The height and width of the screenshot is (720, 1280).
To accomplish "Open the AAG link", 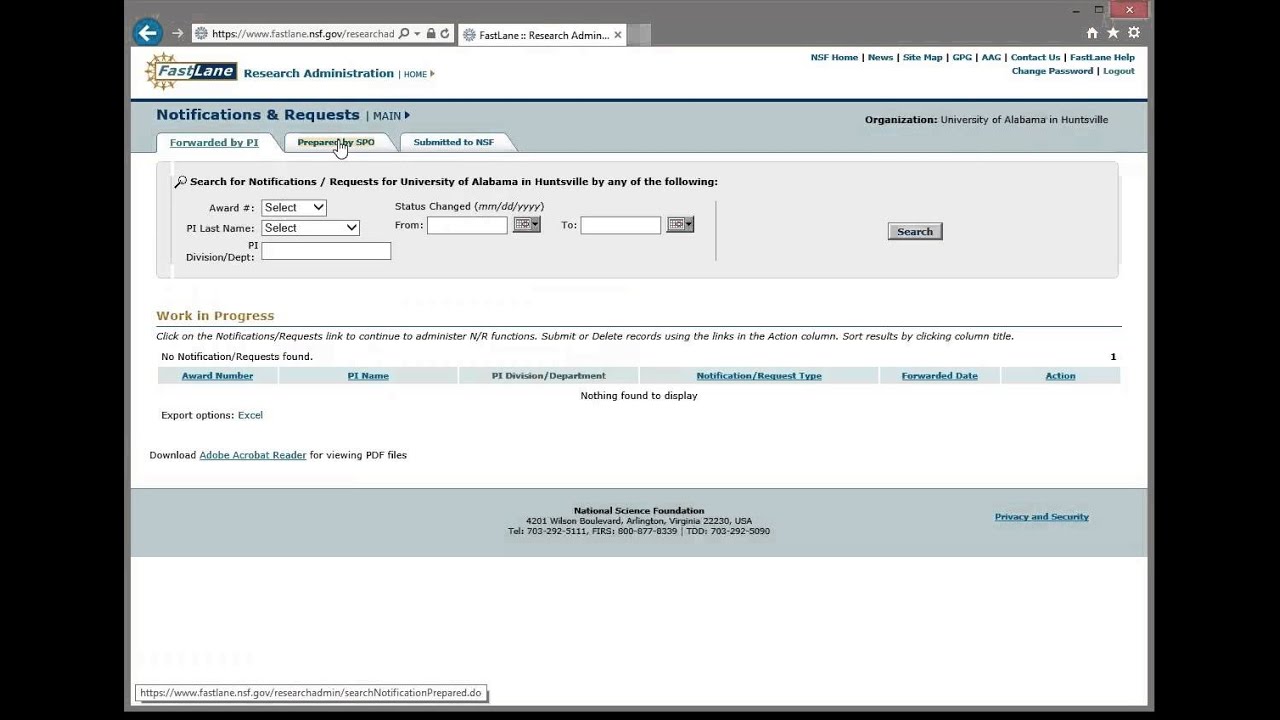I will pyautogui.click(x=991, y=57).
